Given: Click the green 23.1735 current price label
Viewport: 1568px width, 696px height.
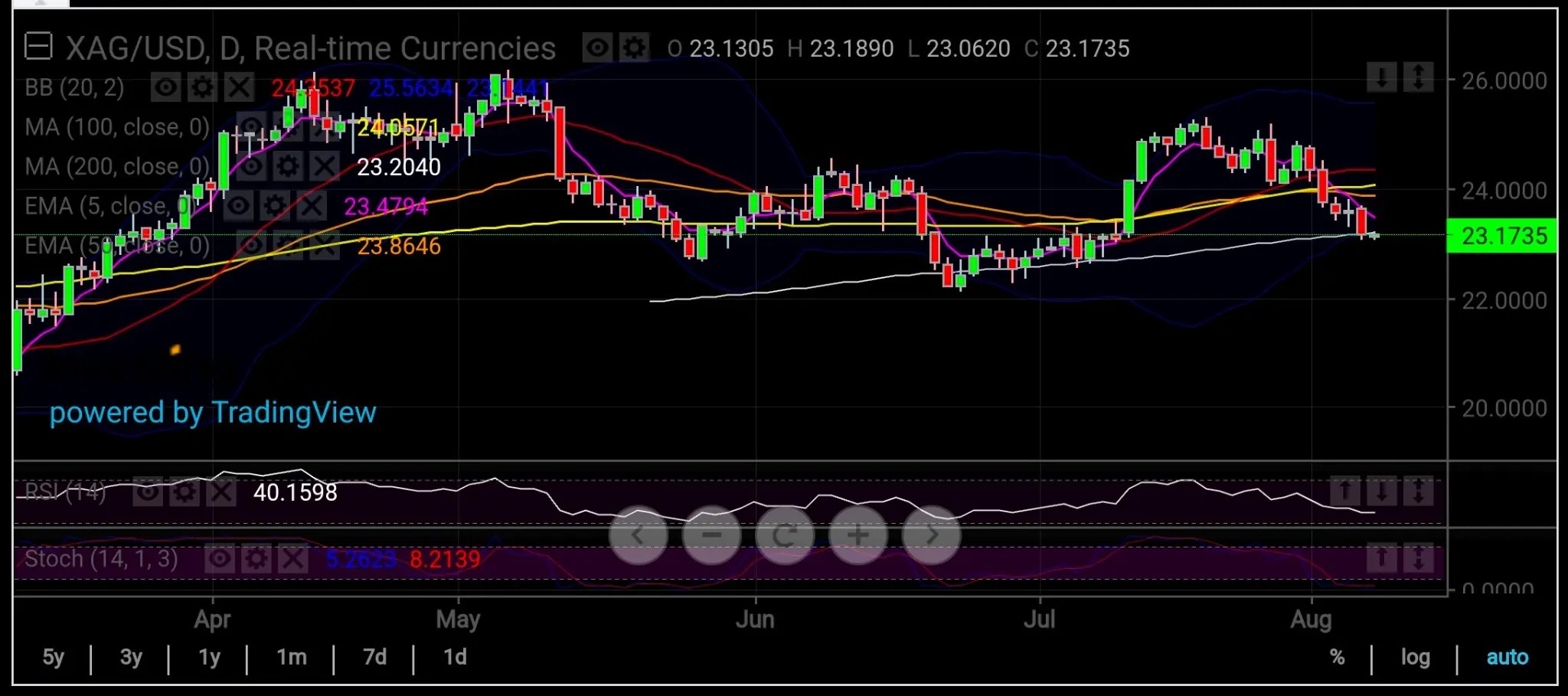Looking at the screenshot, I should click(x=1501, y=236).
